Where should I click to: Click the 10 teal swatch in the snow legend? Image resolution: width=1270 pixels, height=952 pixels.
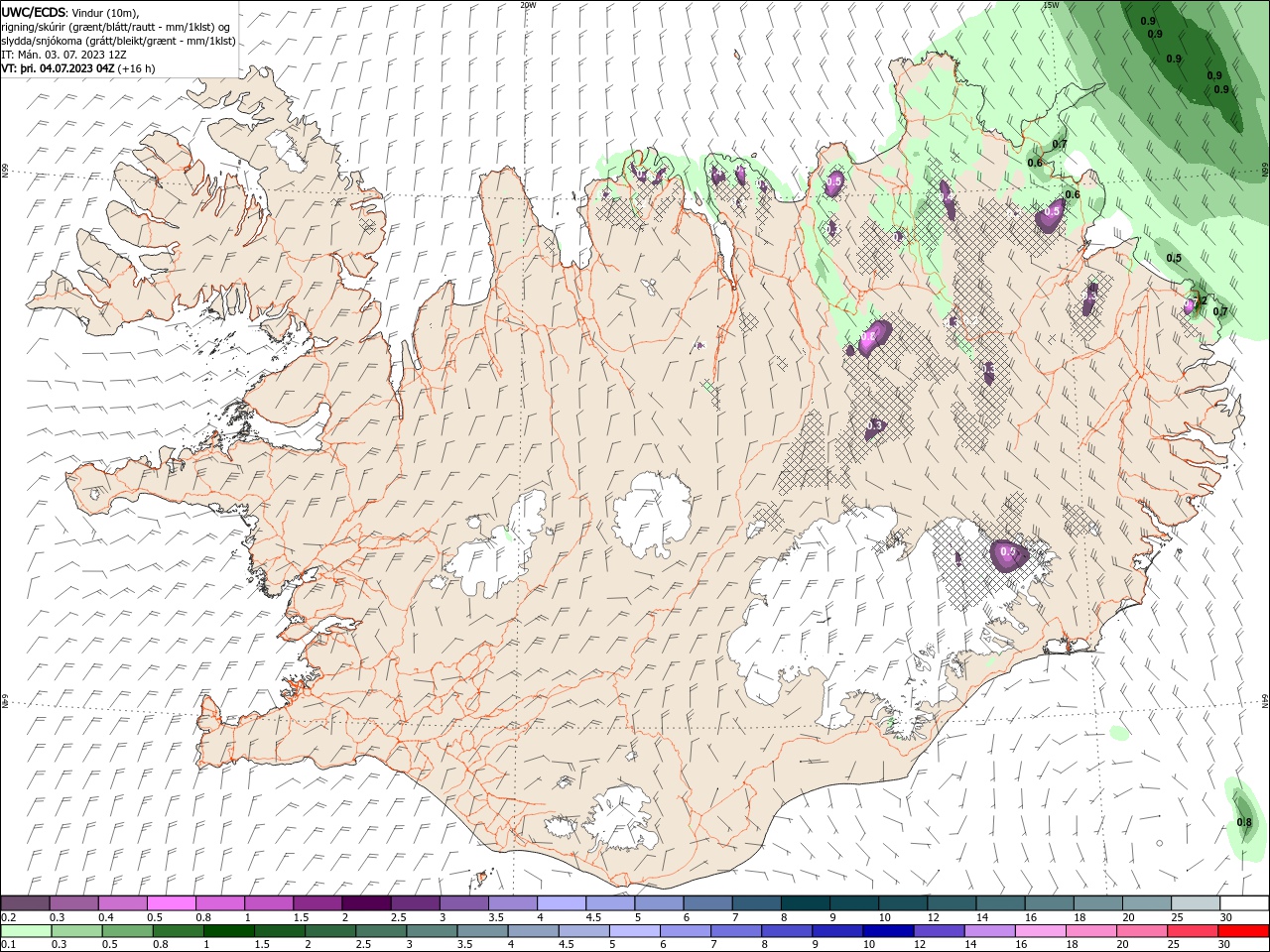(x=901, y=903)
